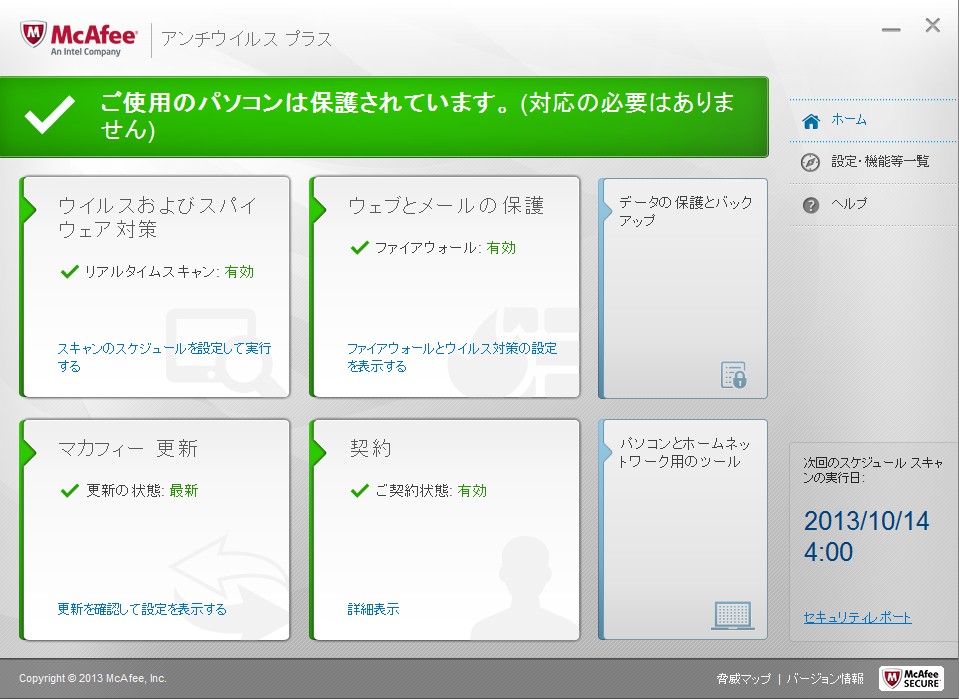Click the scheduled scan date 2013/10/14
This screenshot has height=699, width=959.
[x=866, y=521]
